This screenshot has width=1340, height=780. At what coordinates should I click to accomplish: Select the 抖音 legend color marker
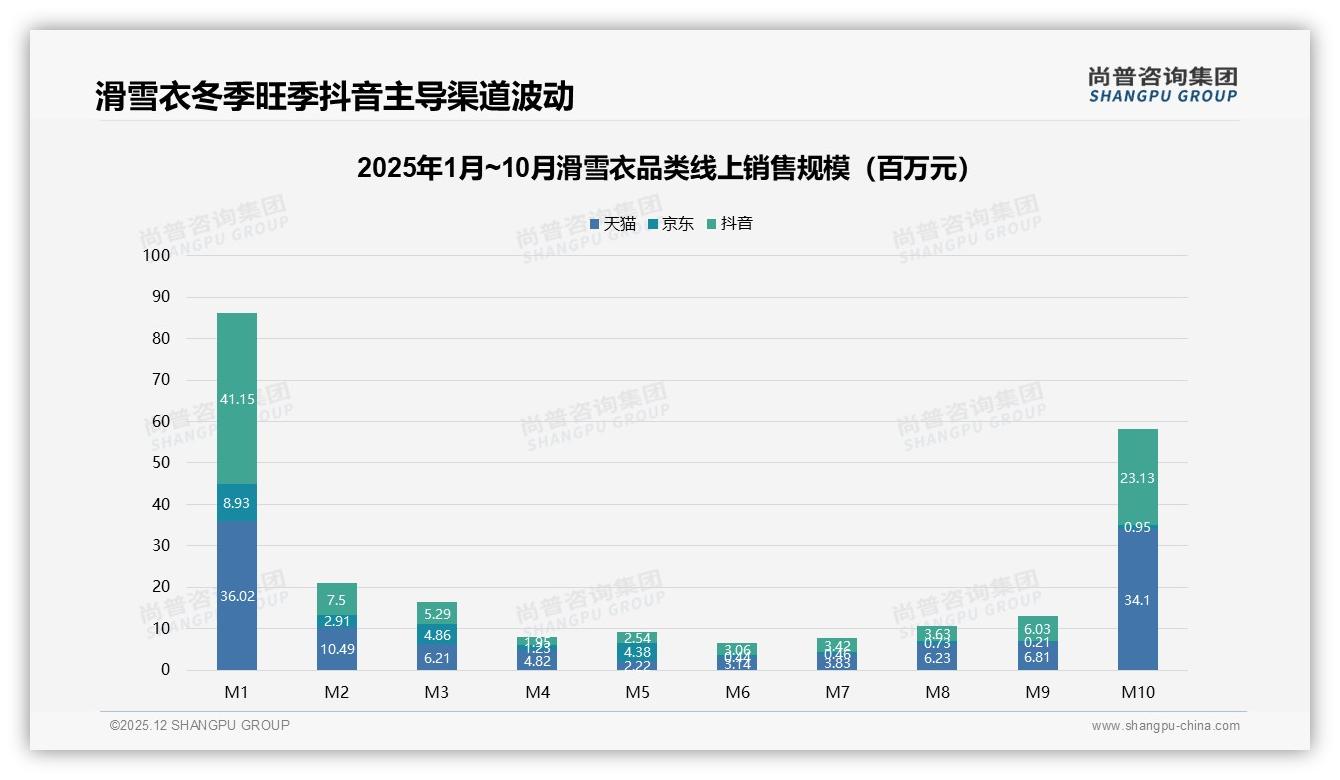click(x=710, y=224)
